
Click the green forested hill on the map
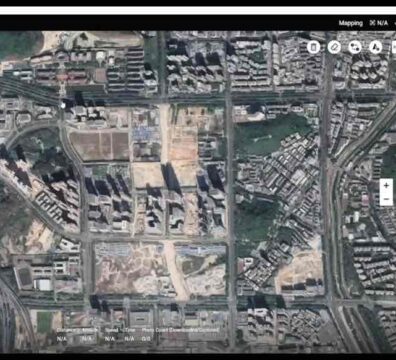coord(267,134)
